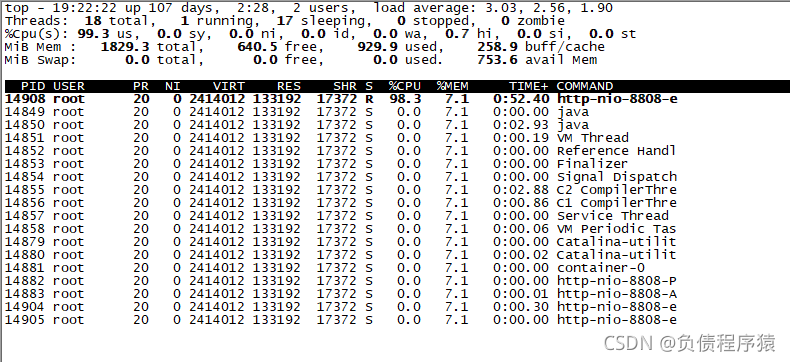This screenshot has width=790, height=362.
Task: Click the R state flag of PID 14908
Action: pos(369,99)
